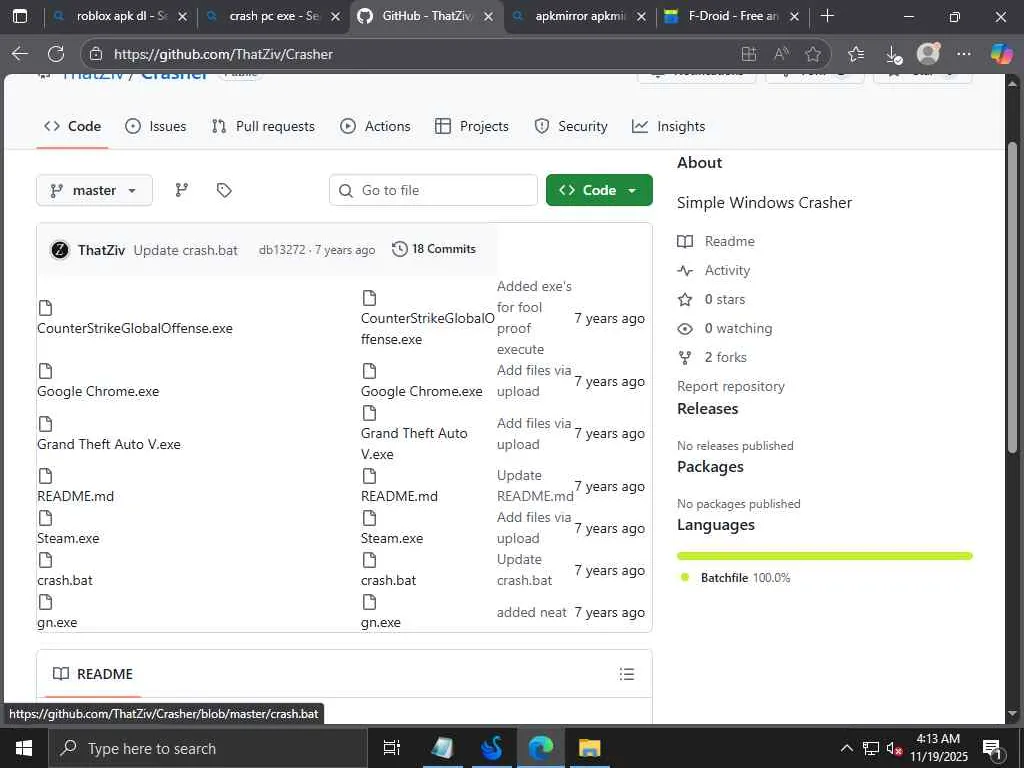
Task: Open the "Added exe's for fool proof execute" commit
Action: click(534, 318)
